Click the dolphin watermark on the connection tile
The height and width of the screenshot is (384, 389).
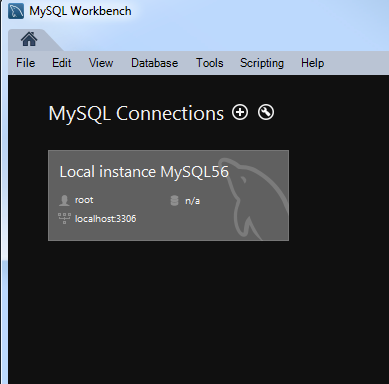(x=255, y=199)
